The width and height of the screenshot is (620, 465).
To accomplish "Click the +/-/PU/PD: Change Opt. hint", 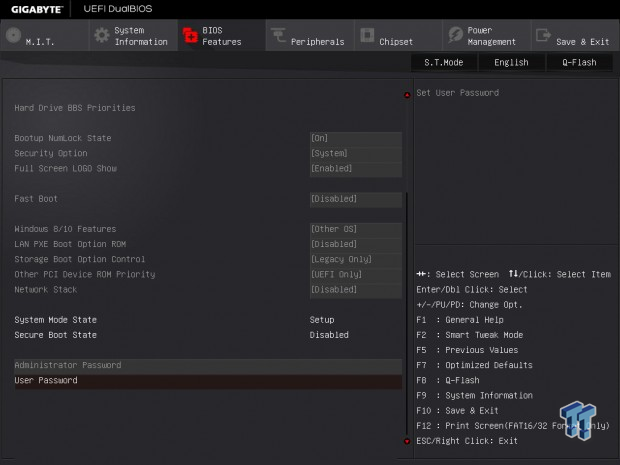I will pyautogui.click(x=469, y=305).
